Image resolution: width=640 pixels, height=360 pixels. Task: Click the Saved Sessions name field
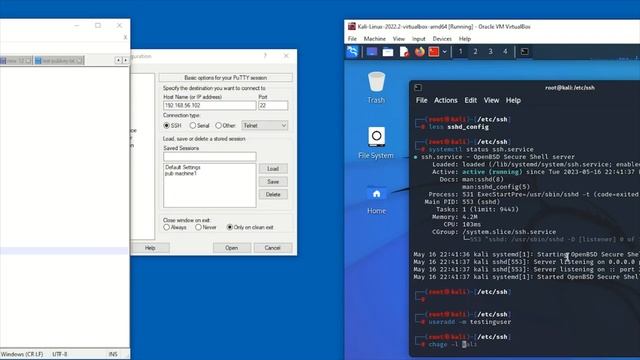209,157
